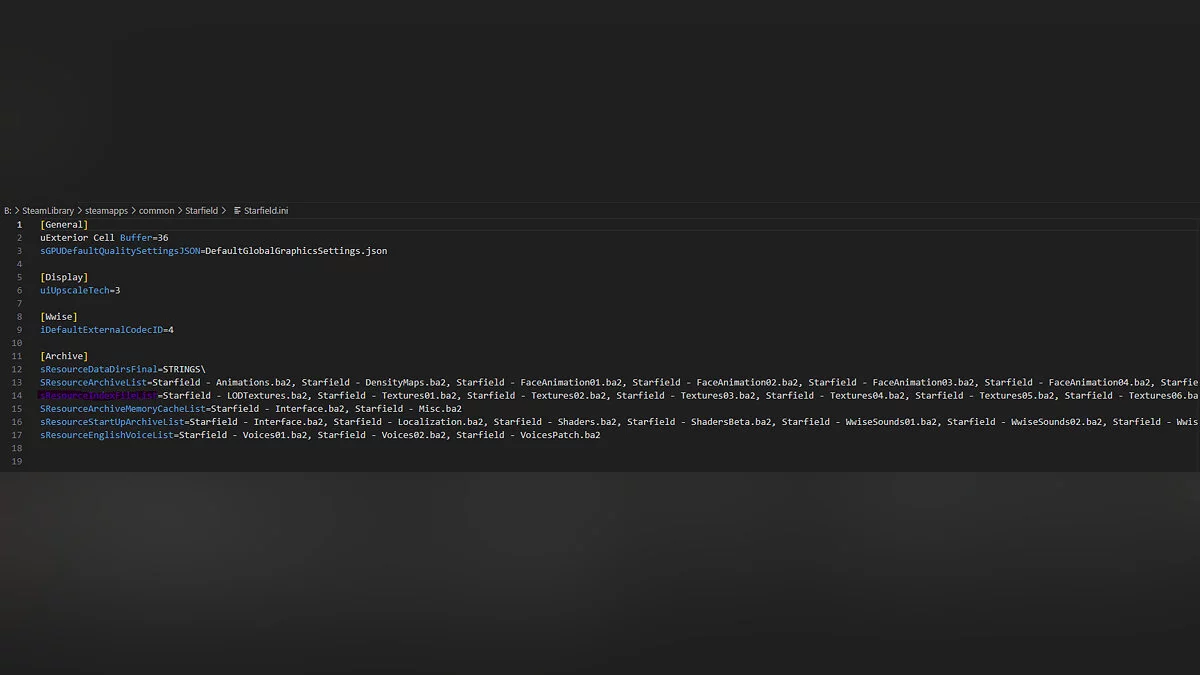Click Starfield - DensityMaps.ba2 entry

[374, 382]
